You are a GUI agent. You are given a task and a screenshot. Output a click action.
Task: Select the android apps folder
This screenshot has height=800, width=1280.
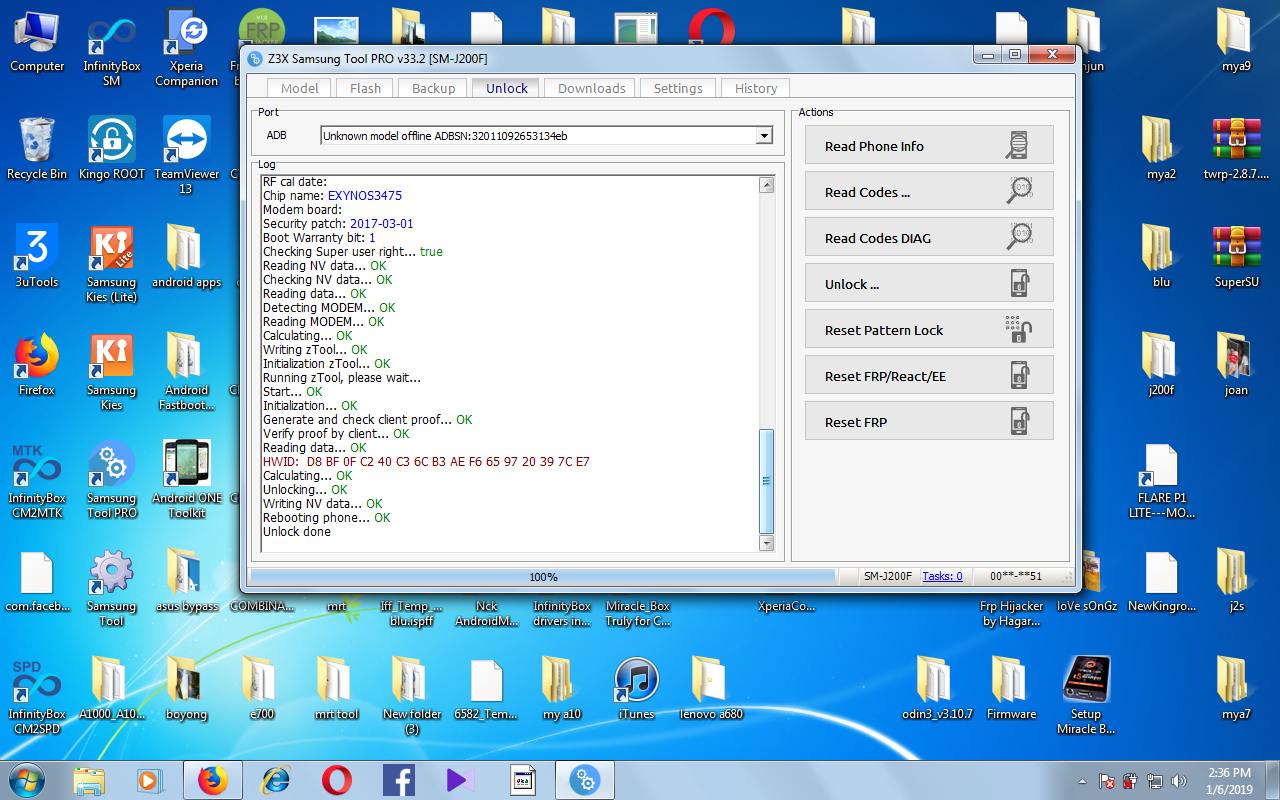(187, 256)
